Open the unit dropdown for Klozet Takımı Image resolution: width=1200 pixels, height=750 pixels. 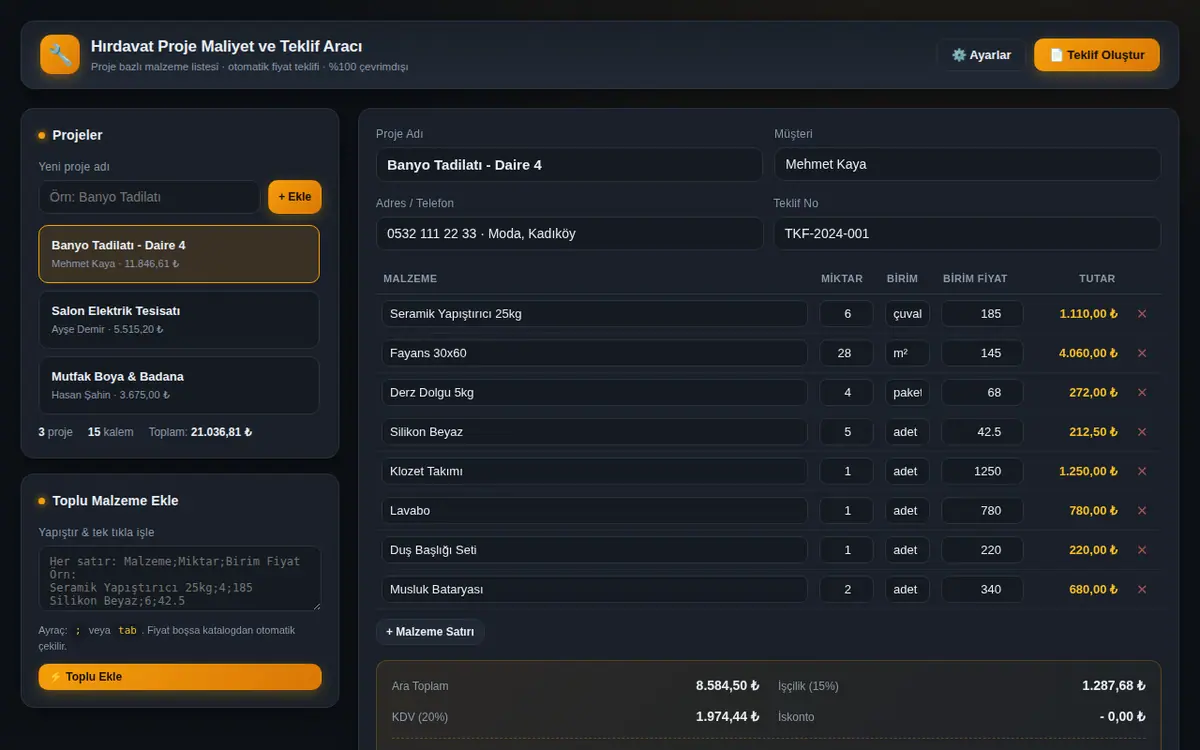907,471
